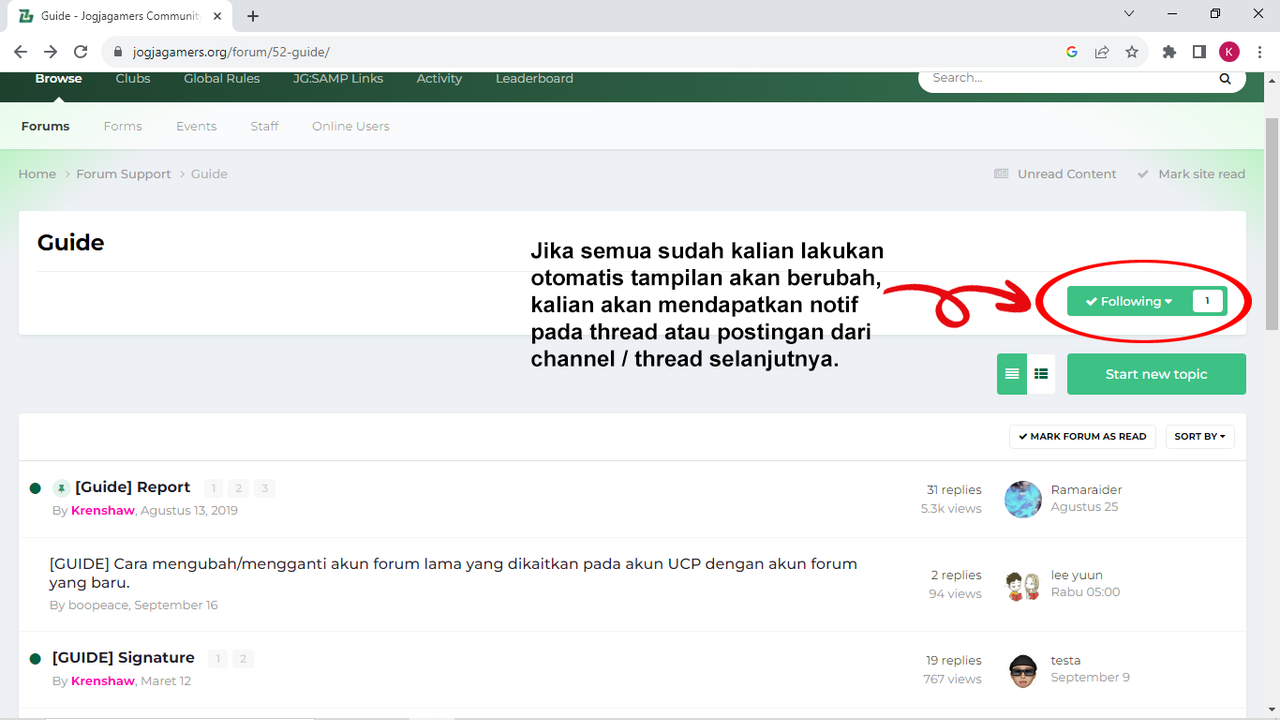Go to the Activity menu
The image size is (1280, 720).
[439, 78]
